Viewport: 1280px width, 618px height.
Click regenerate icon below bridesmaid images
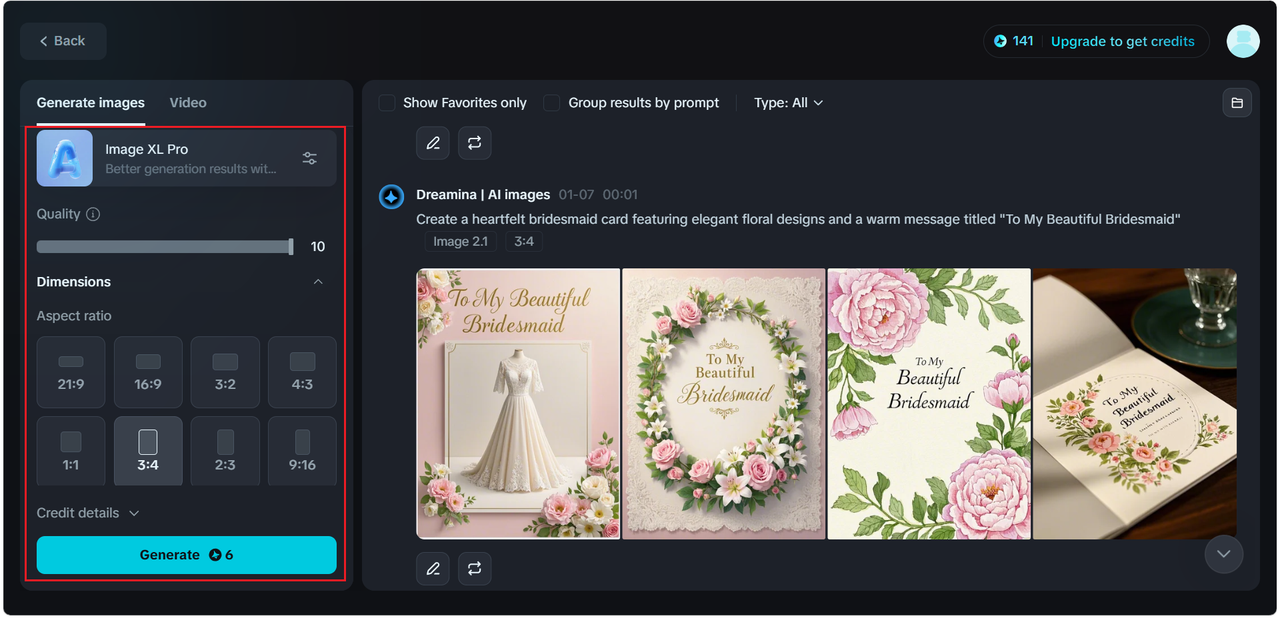[x=475, y=569]
